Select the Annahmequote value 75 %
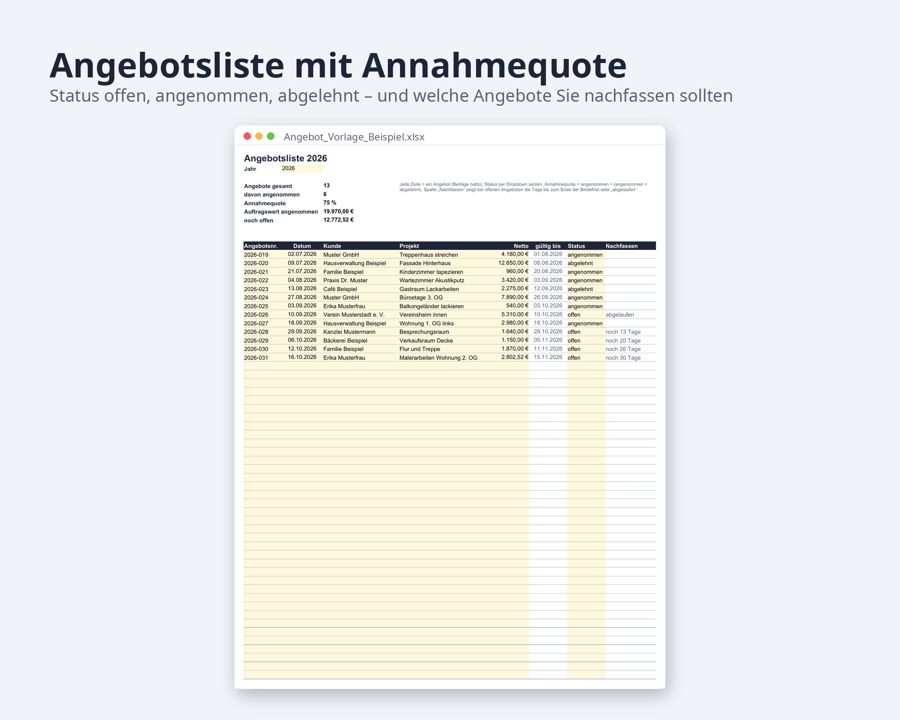The image size is (900, 720). (x=329, y=203)
